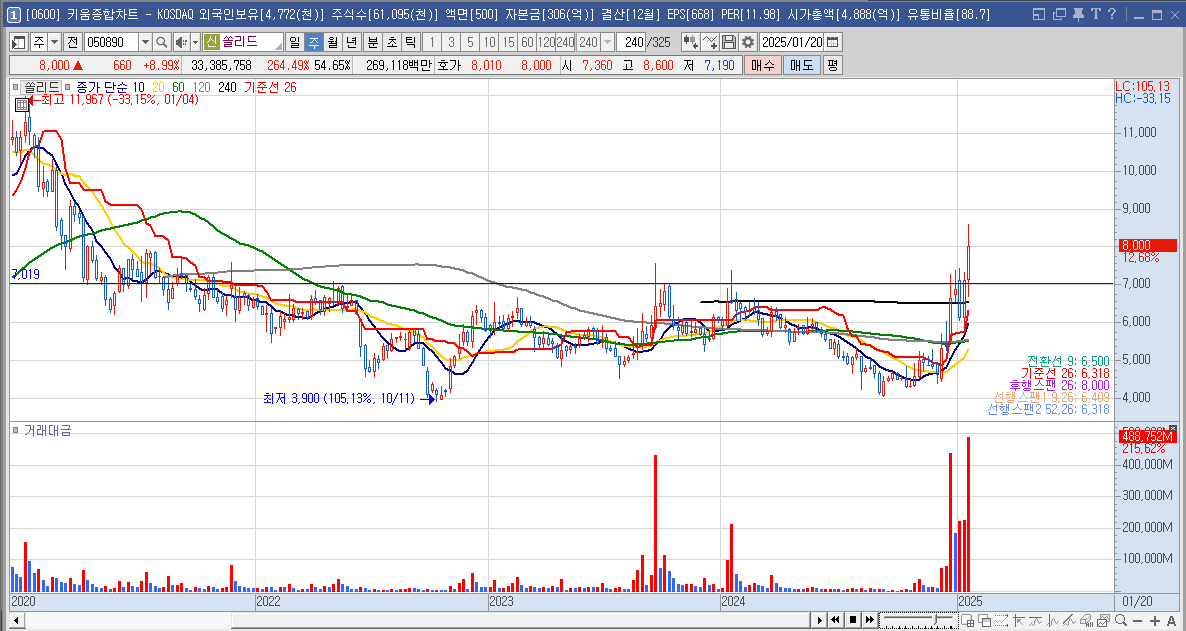Click the stock name 쏠리드 field
The image size is (1186, 631).
pos(251,42)
